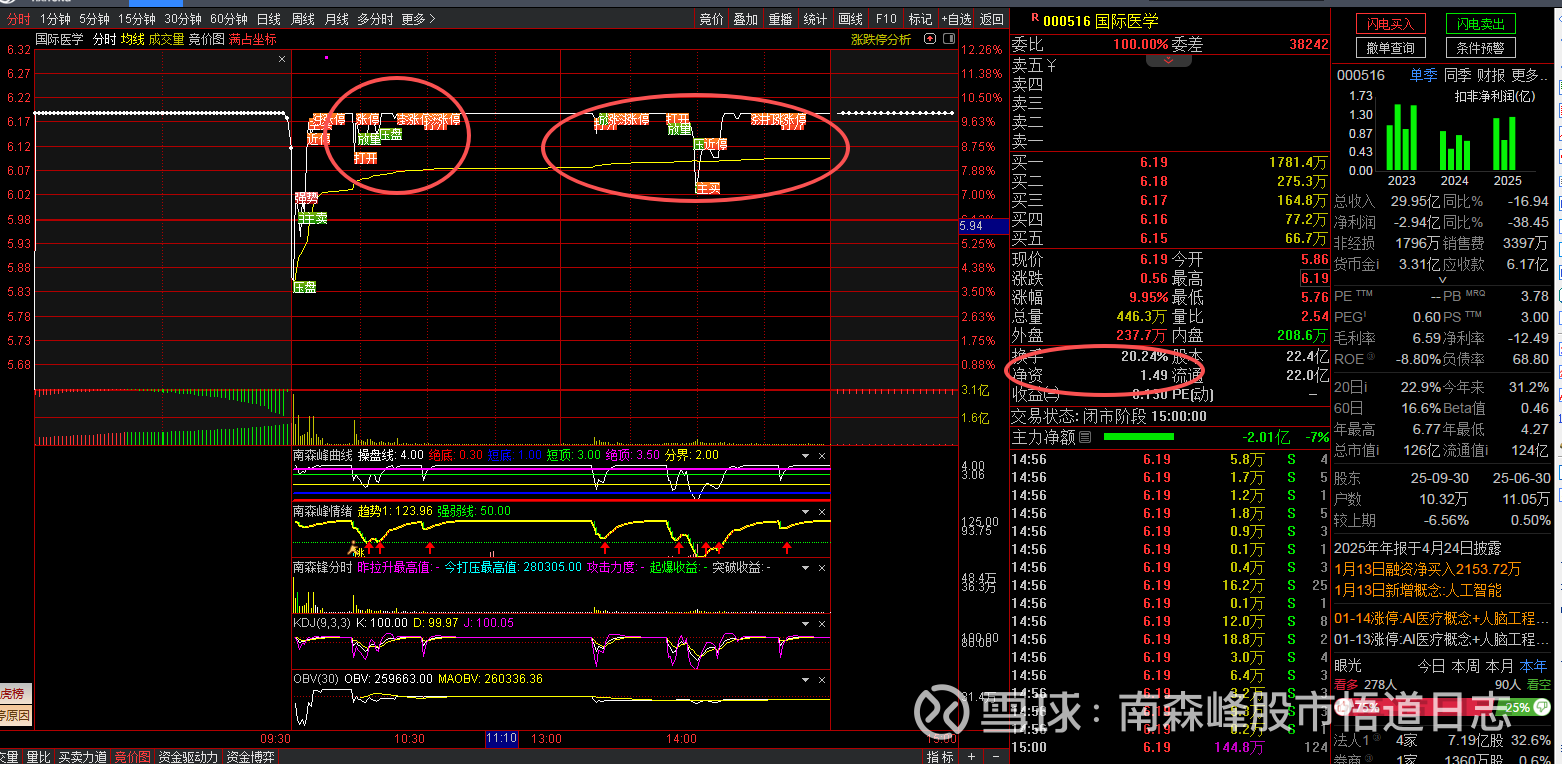The width and height of the screenshot is (1562, 764).
Task: Click the red R icon before 000516
Action: (x=1034, y=18)
